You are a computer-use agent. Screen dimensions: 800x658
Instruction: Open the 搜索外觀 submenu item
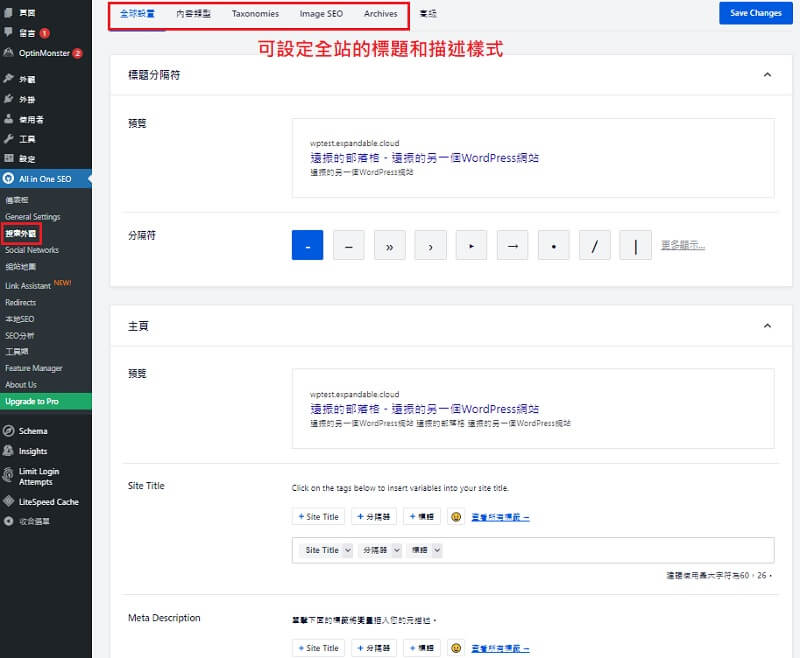tap(21, 233)
